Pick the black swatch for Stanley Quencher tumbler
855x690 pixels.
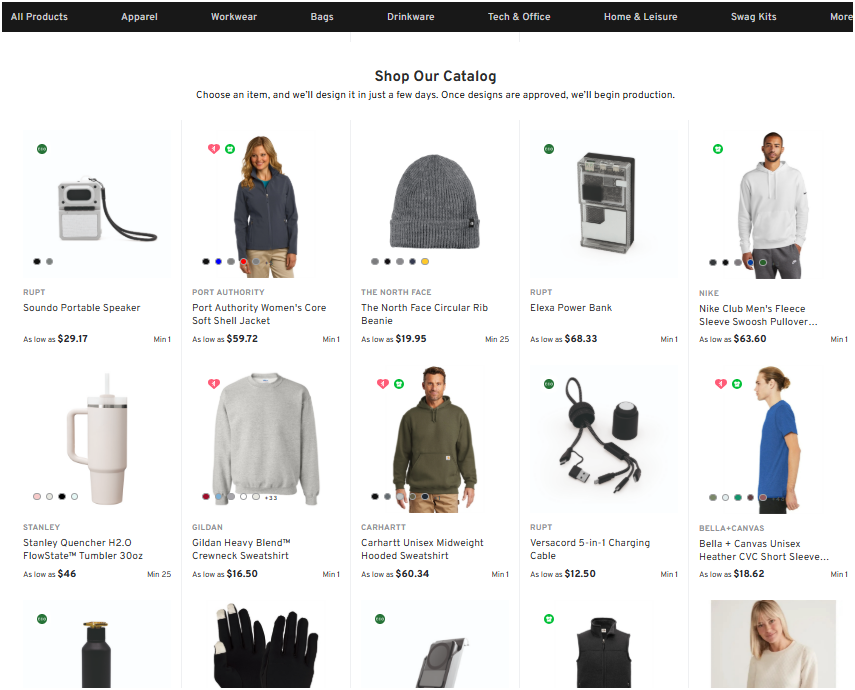coord(62,497)
